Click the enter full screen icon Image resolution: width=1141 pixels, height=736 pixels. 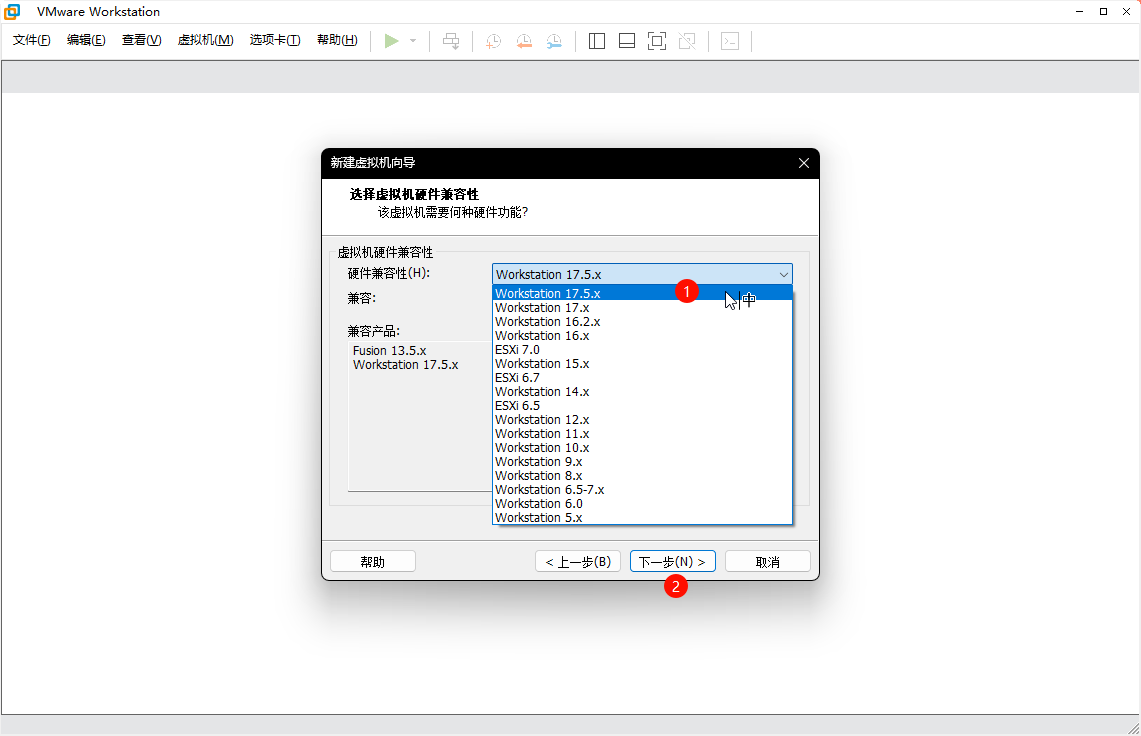pos(656,41)
